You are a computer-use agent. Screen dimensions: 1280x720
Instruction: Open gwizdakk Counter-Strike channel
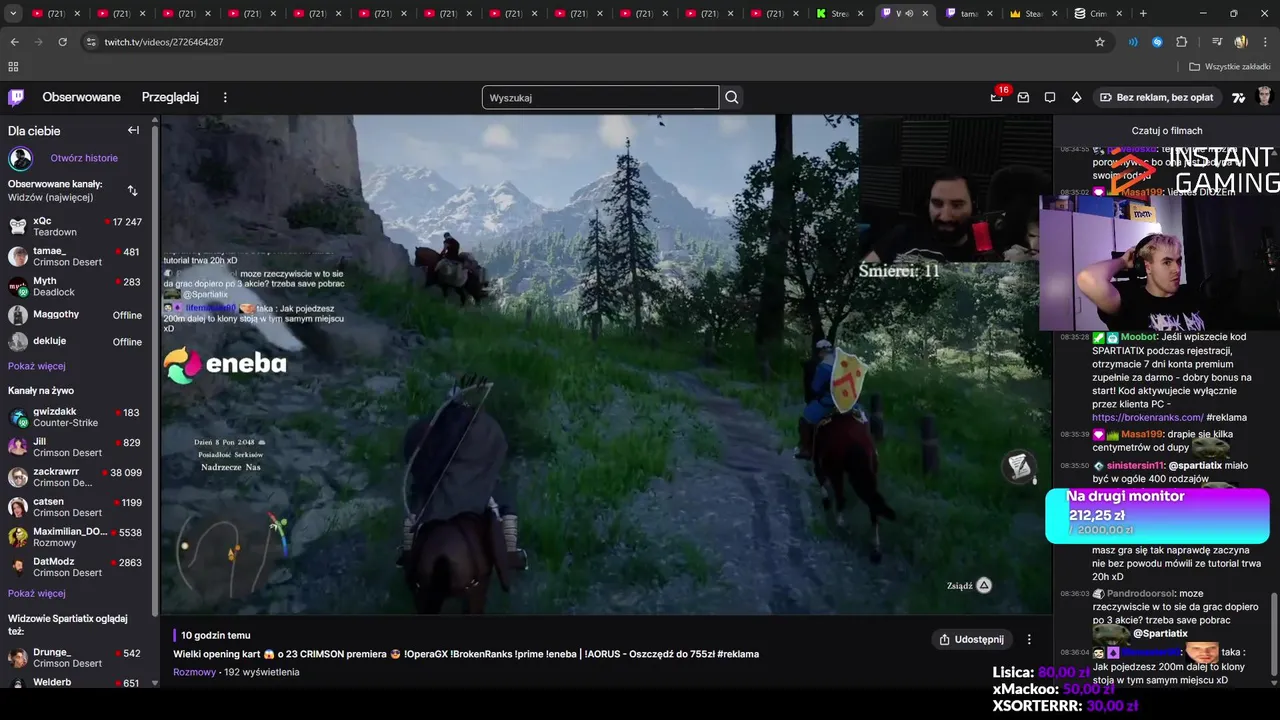tap(75, 417)
